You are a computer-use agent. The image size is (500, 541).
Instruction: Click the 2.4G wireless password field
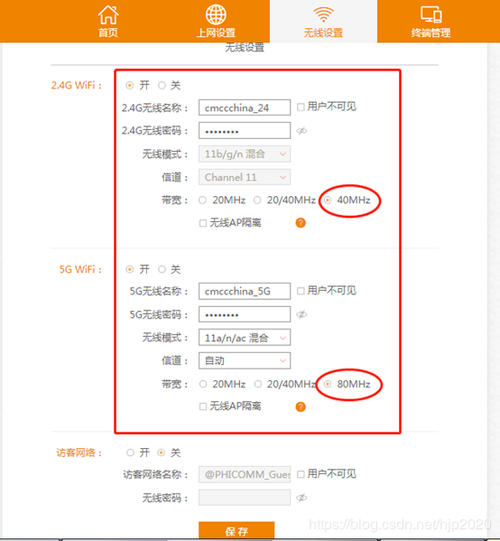(x=244, y=131)
